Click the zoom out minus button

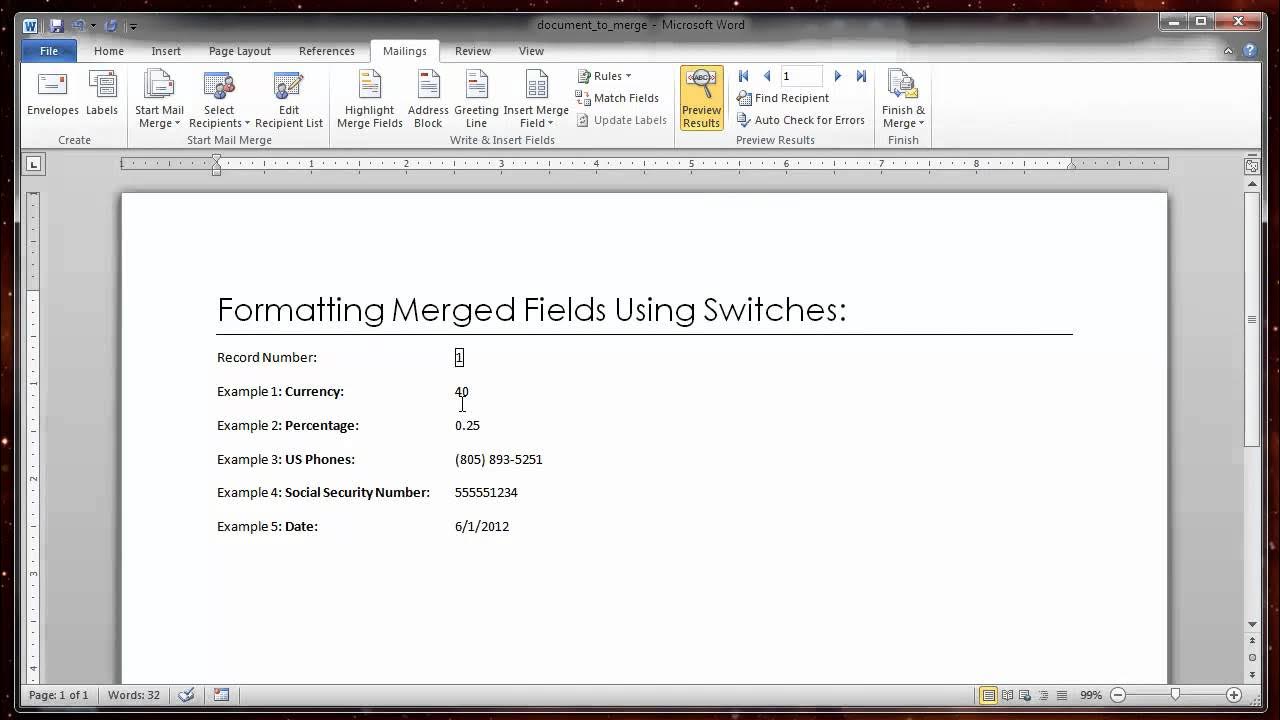[1118, 695]
